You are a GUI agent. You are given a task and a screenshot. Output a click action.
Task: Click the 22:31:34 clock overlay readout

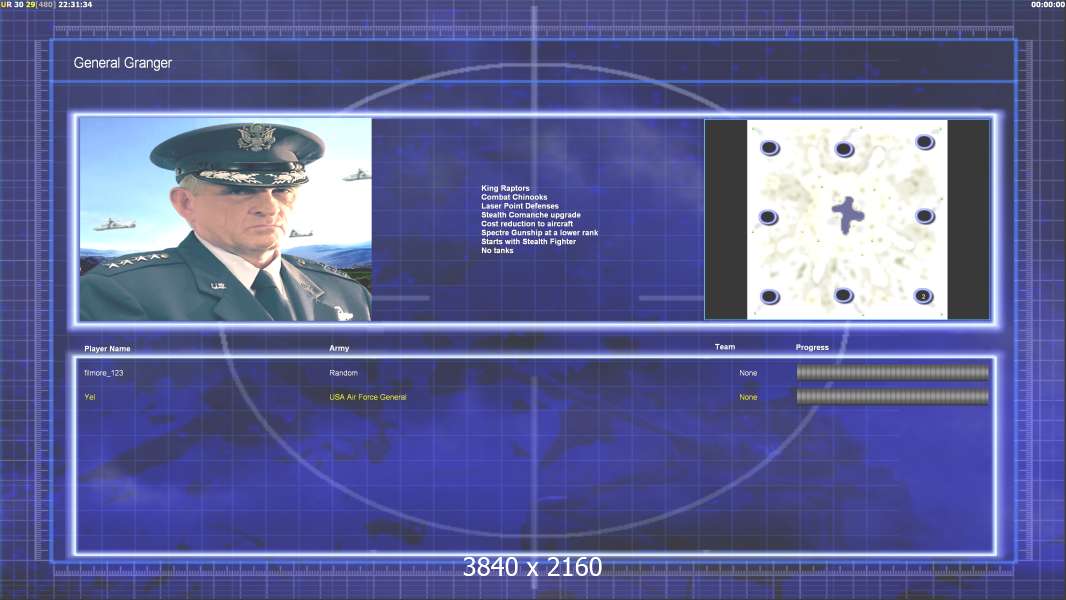coord(75,4)
